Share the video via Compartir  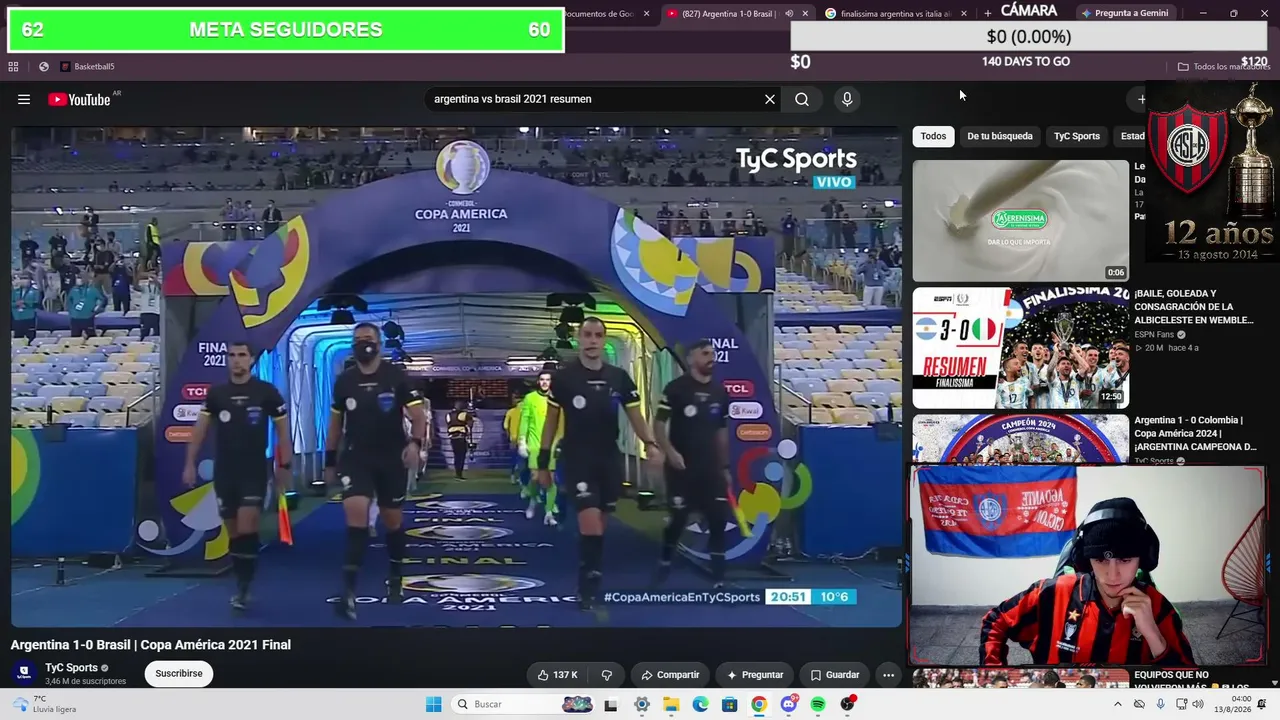click(x=670, y=675)
